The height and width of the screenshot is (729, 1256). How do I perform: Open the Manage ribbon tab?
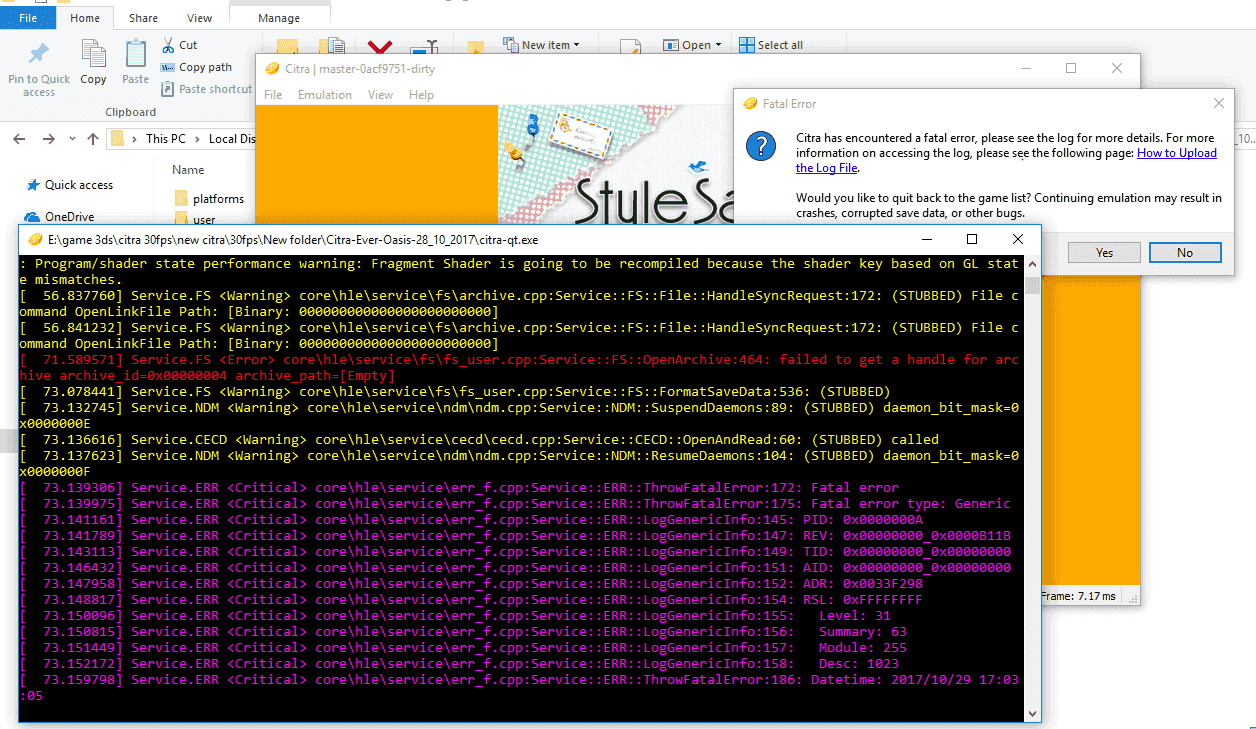(279, 17)
